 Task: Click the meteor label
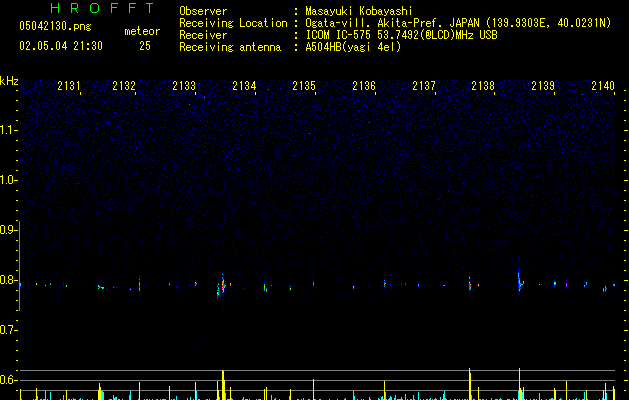[x=142, y=31]
